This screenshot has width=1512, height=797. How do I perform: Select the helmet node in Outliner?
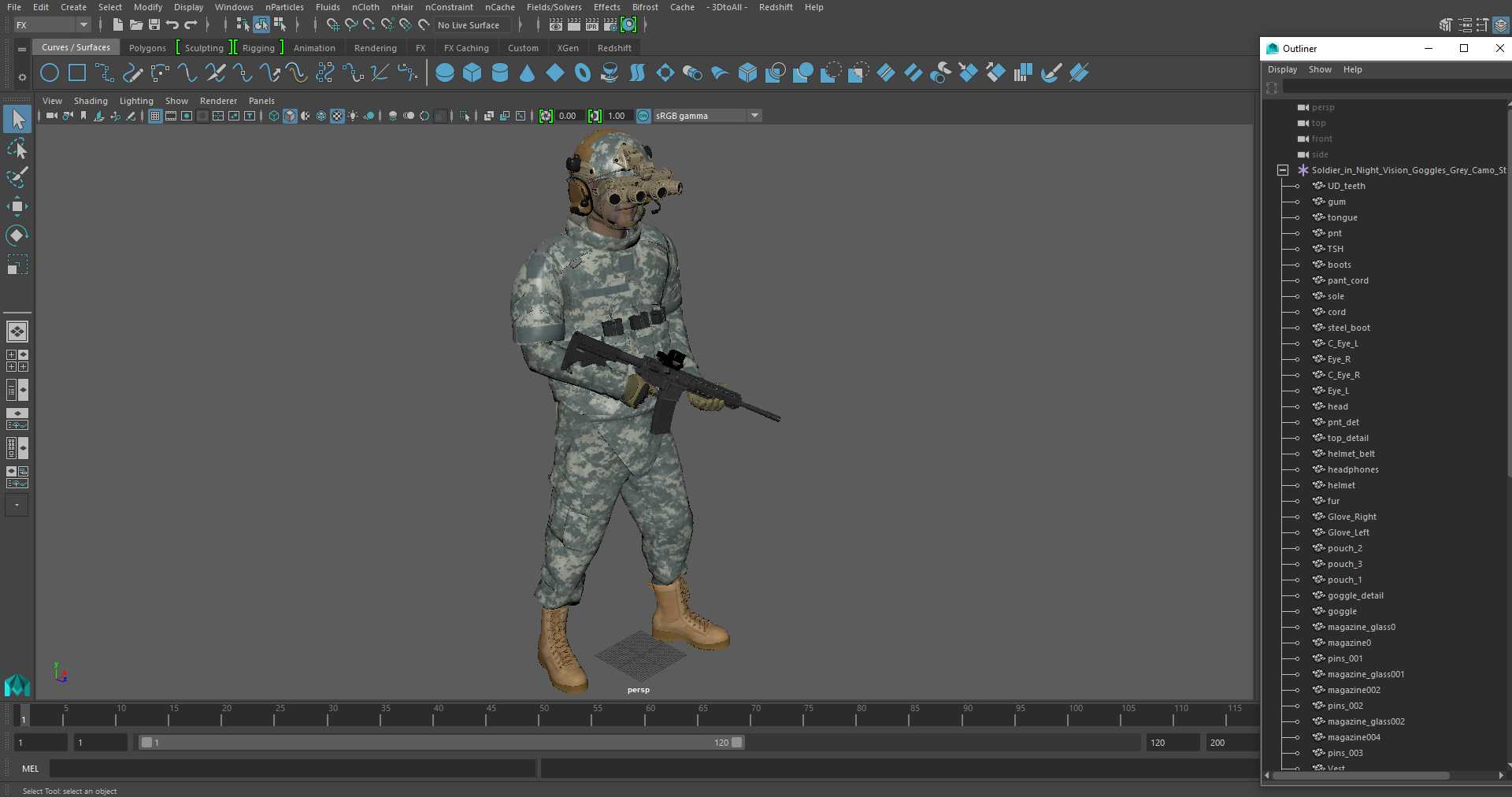(1340, 485)
